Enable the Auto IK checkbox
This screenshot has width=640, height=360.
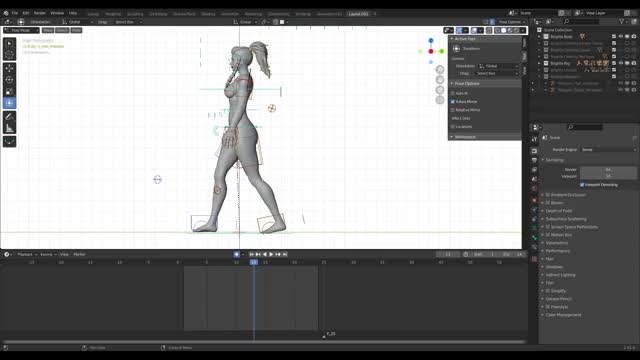[453, 93]
